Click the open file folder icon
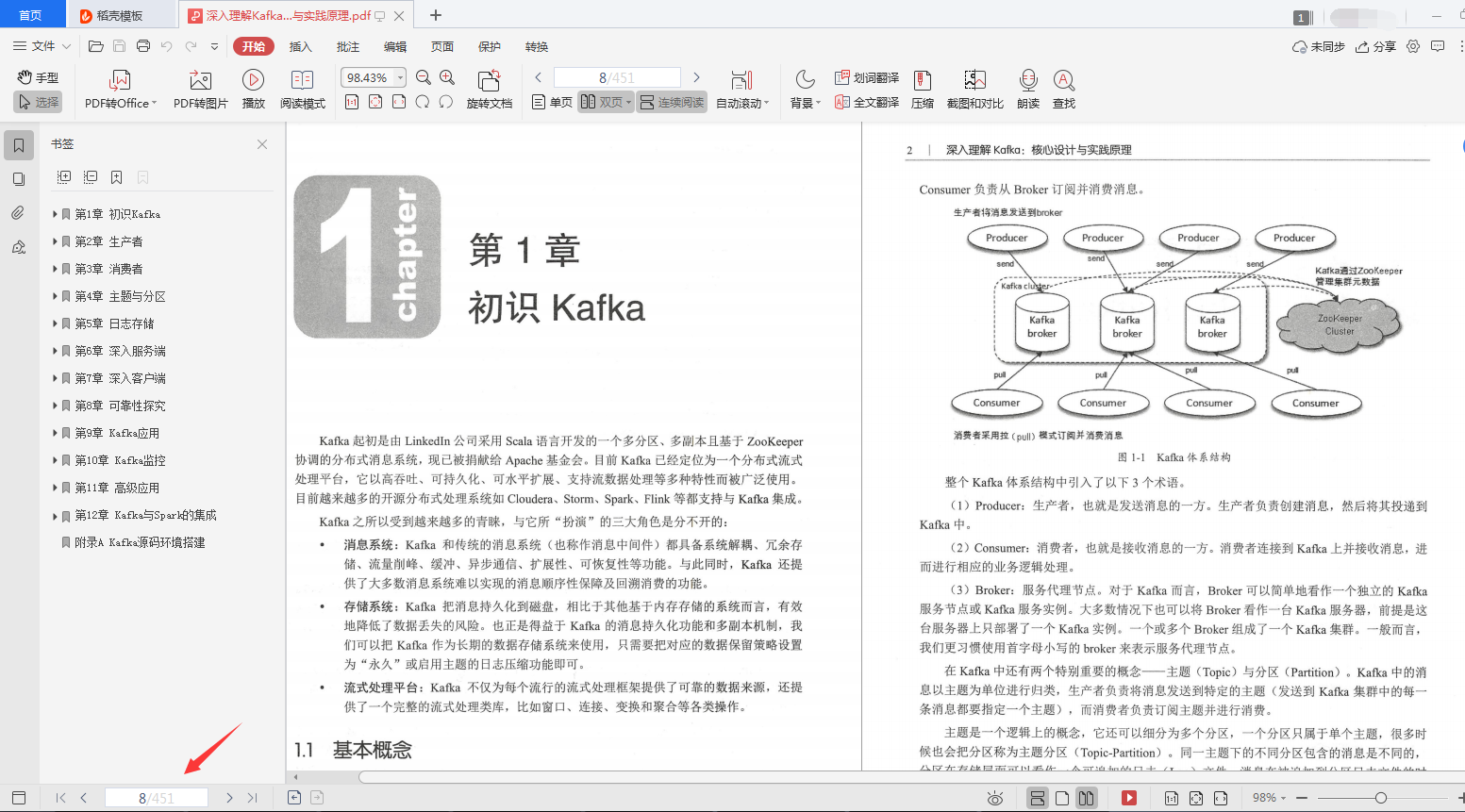Image resolution: width=1465 pixels, height=812 pixels. pyautogui.click(x=95, y=46)
